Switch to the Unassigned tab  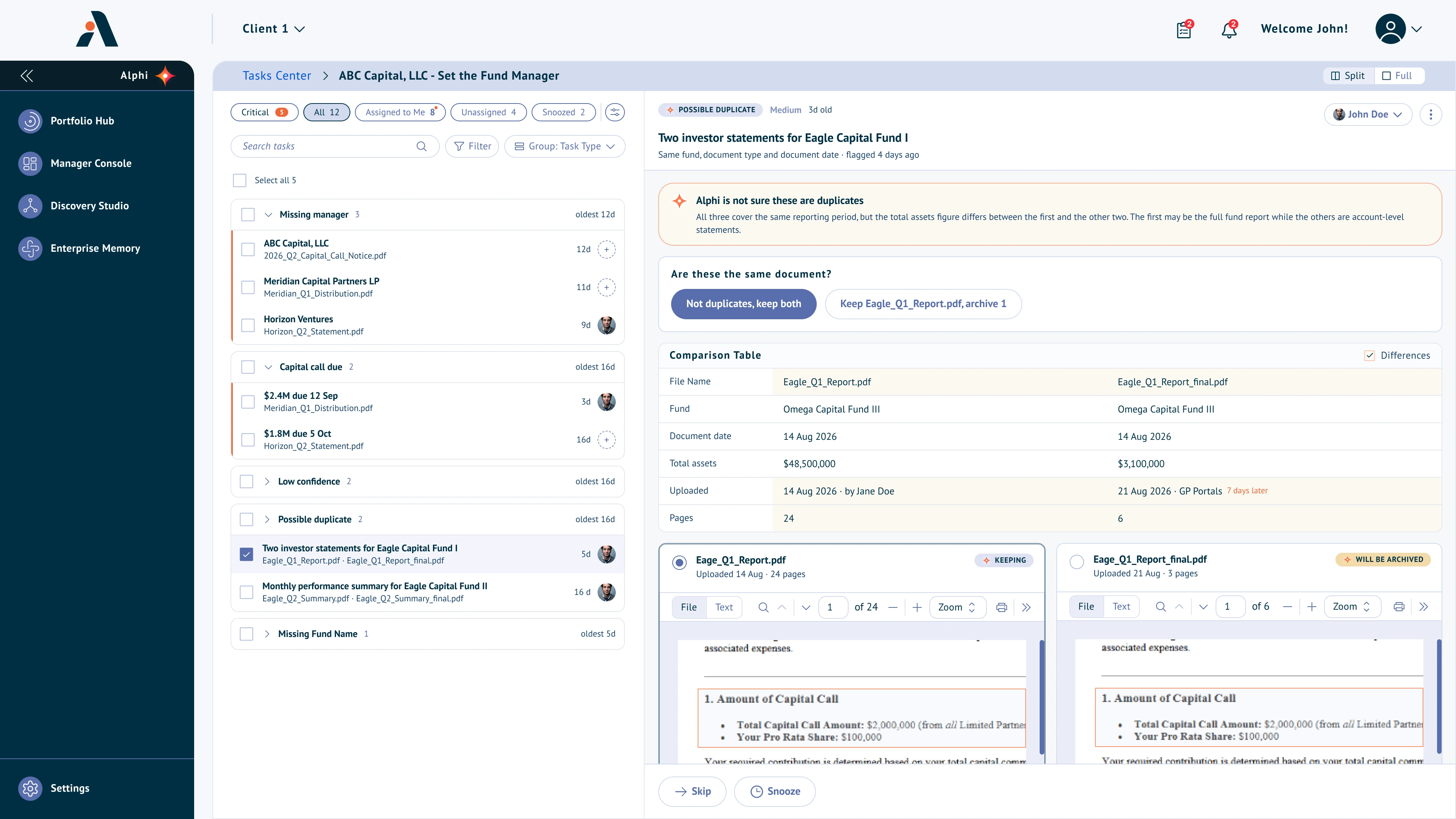click(x=488, y=113)
